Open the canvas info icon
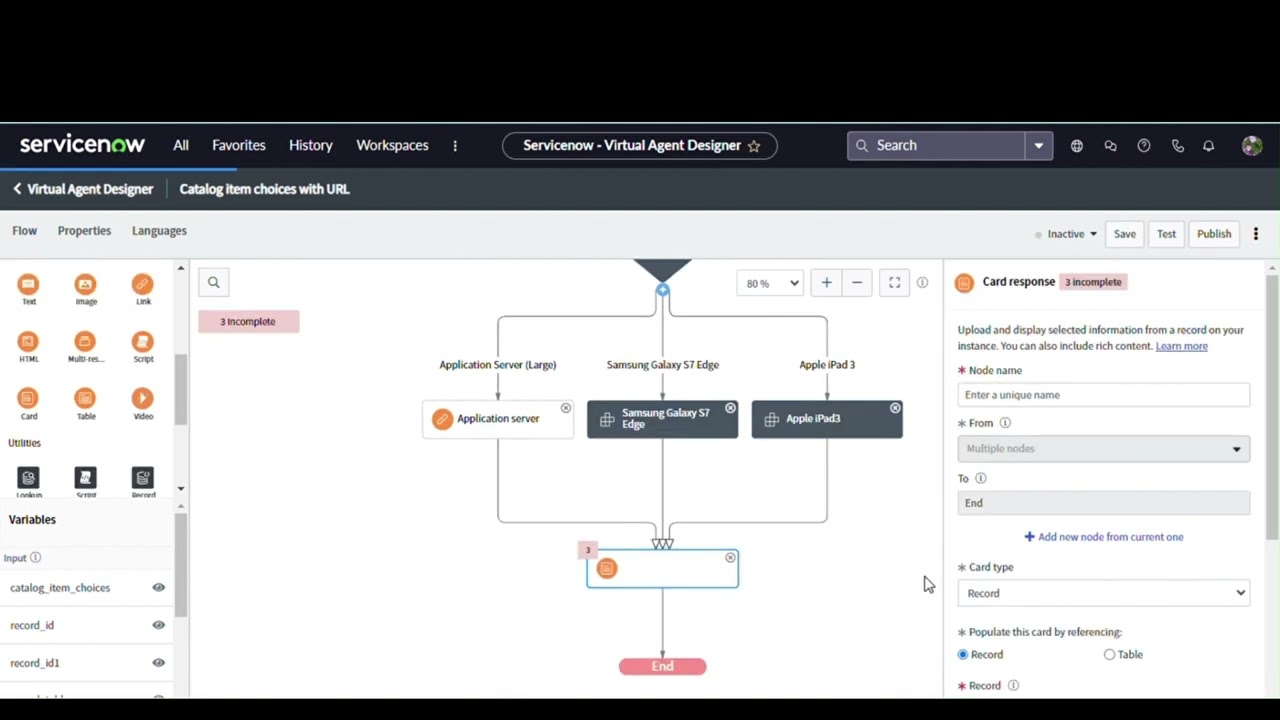Viewport: 1280px width, 720px height. pyautogui.click(x=922, y=283)
